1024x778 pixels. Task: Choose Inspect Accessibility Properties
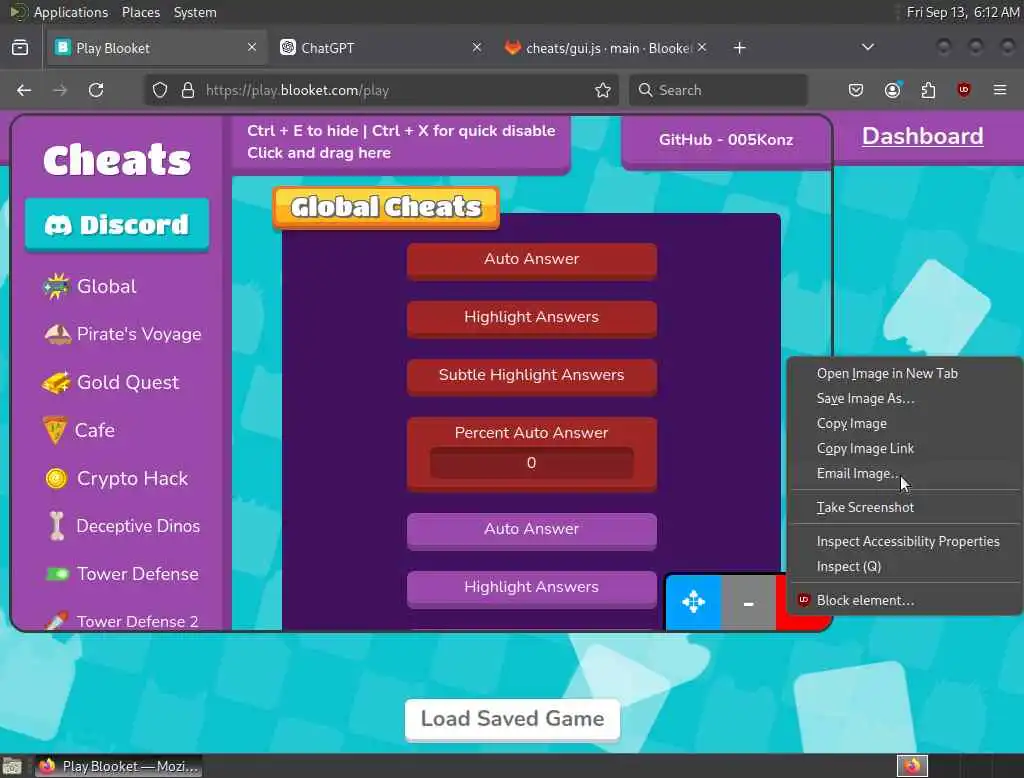coord(904,542)
